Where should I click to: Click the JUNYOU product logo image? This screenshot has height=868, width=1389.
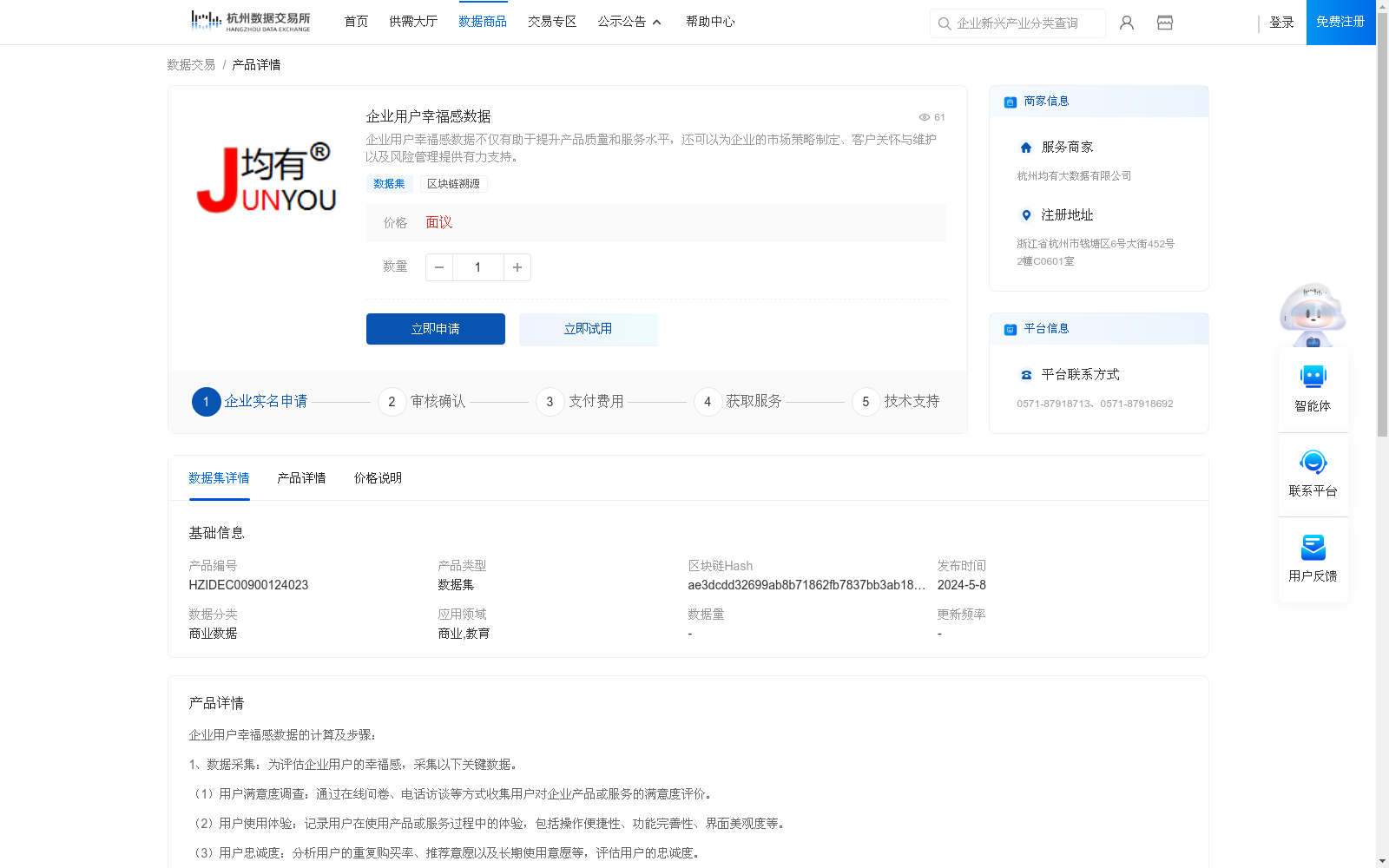[x=266, y=178]
